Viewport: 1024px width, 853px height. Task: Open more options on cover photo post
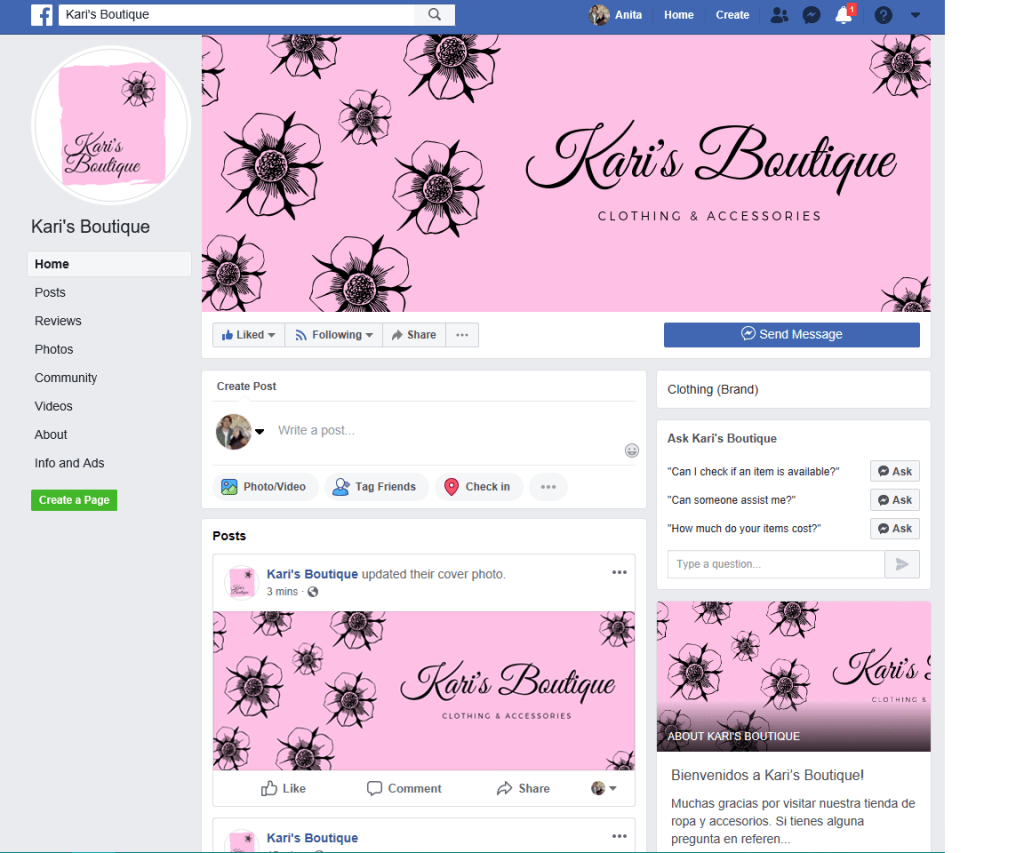point(619,572)
